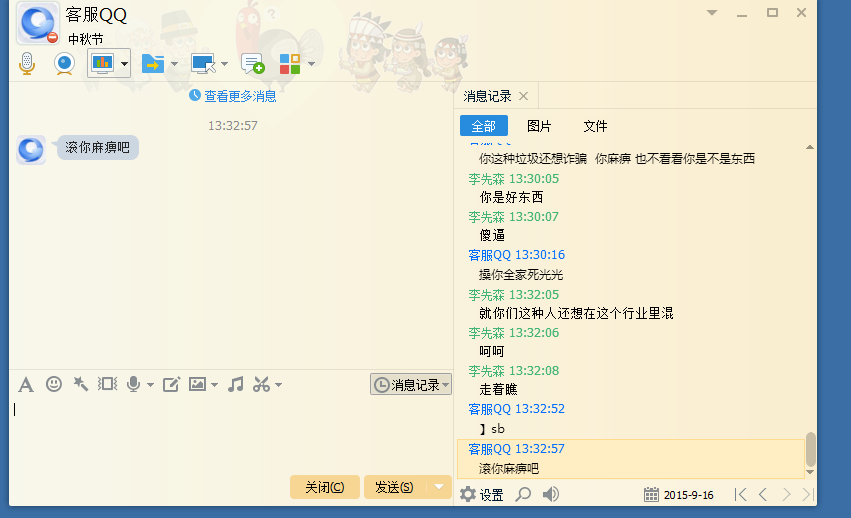Close the 消息记录 panel tab
The image size is (851, 518).
[x=523, y=96]
